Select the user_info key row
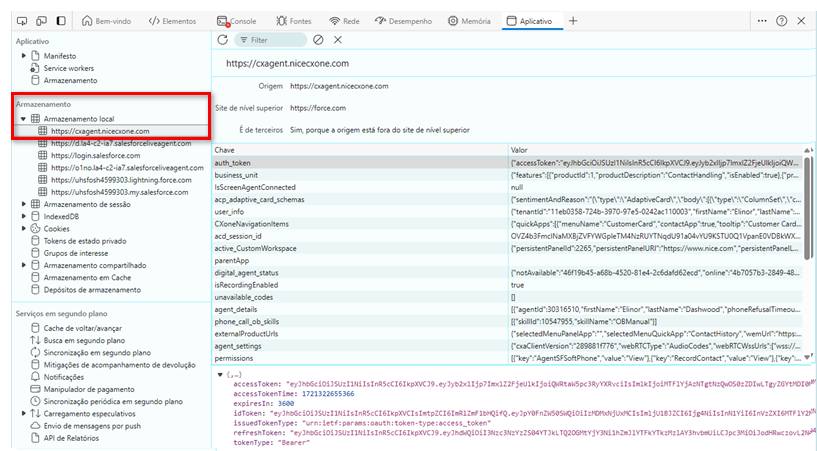The height and width of the screenshot is (451, 817). [507, 211]
